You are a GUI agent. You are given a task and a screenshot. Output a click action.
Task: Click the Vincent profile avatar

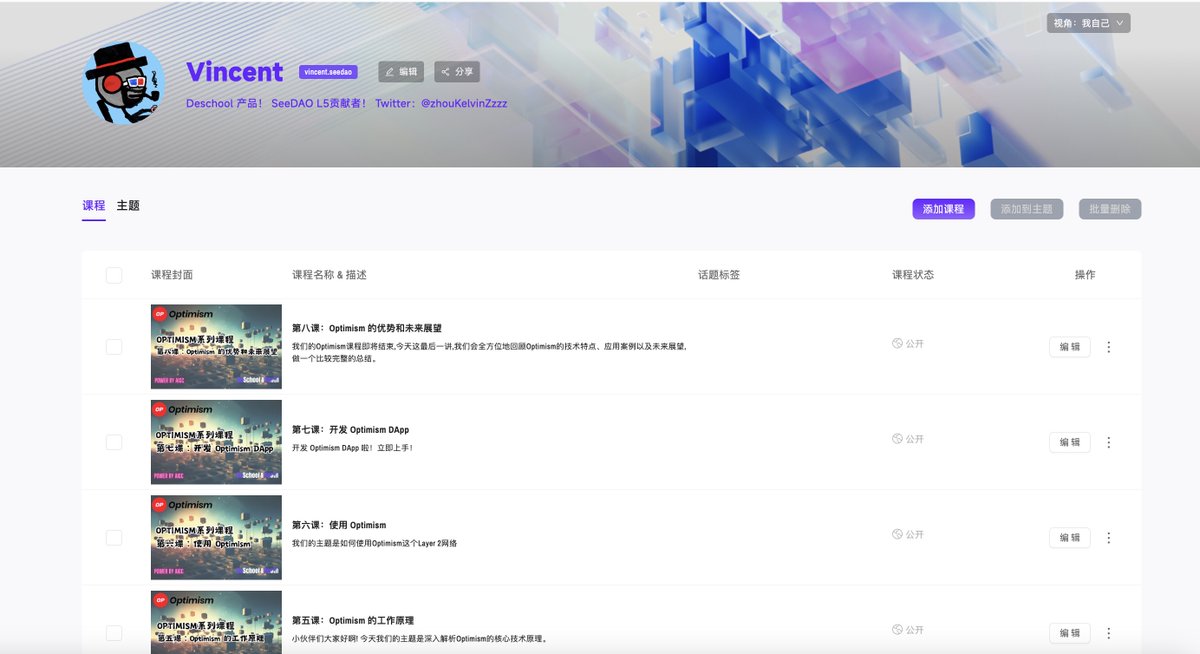[x=124, y=83]
